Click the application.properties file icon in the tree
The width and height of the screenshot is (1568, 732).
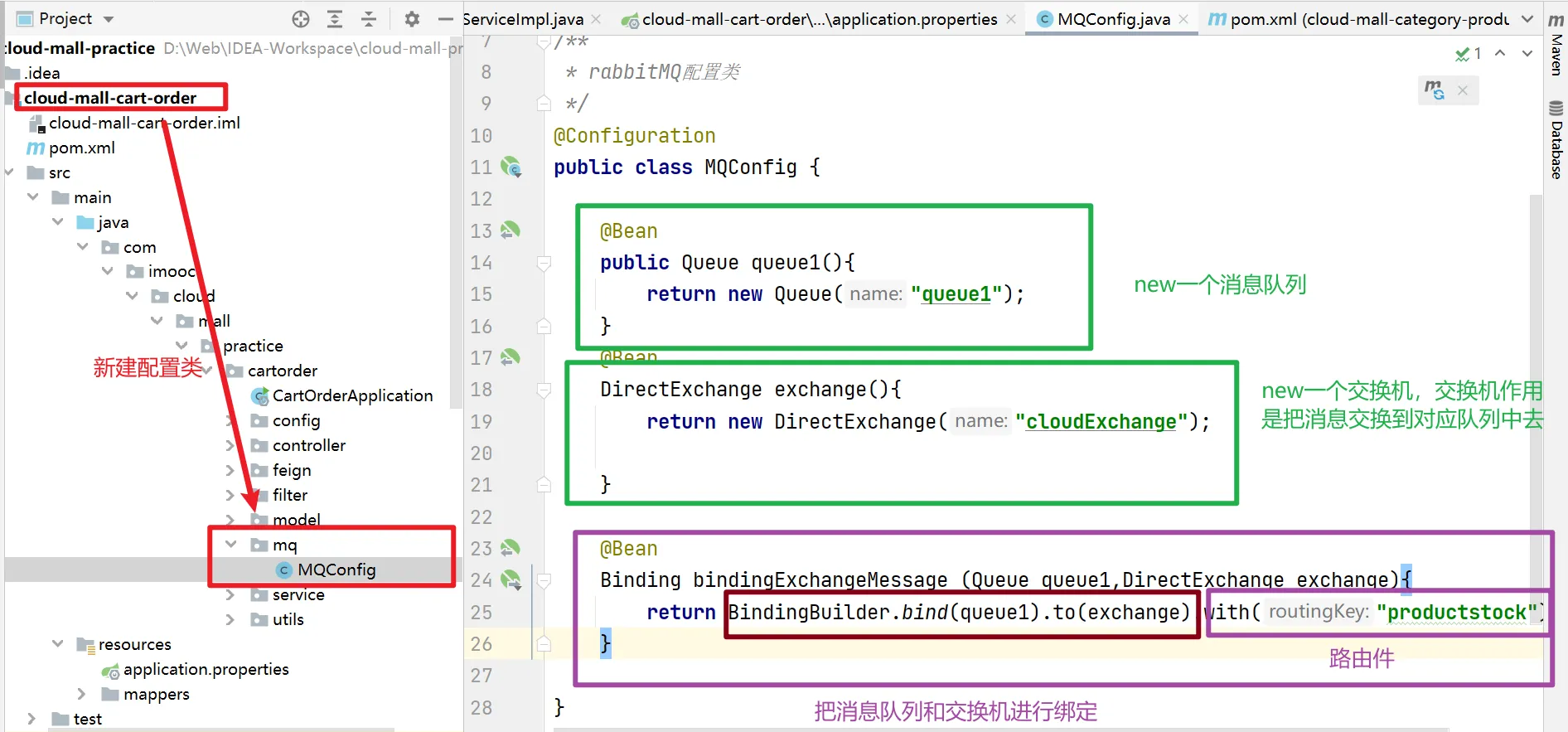pos(110,670)
